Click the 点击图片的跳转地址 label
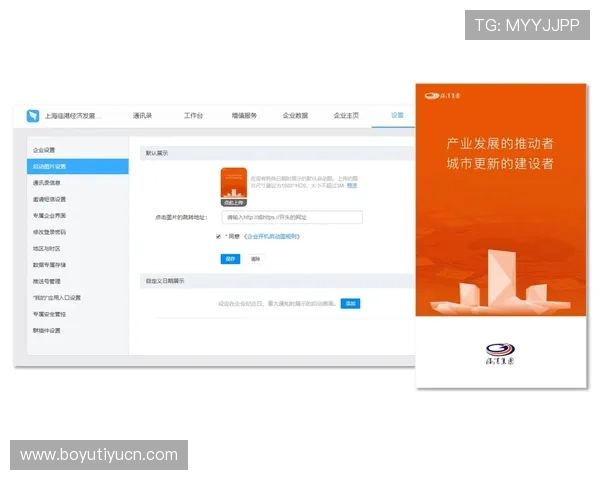 [x=181, y=217]
